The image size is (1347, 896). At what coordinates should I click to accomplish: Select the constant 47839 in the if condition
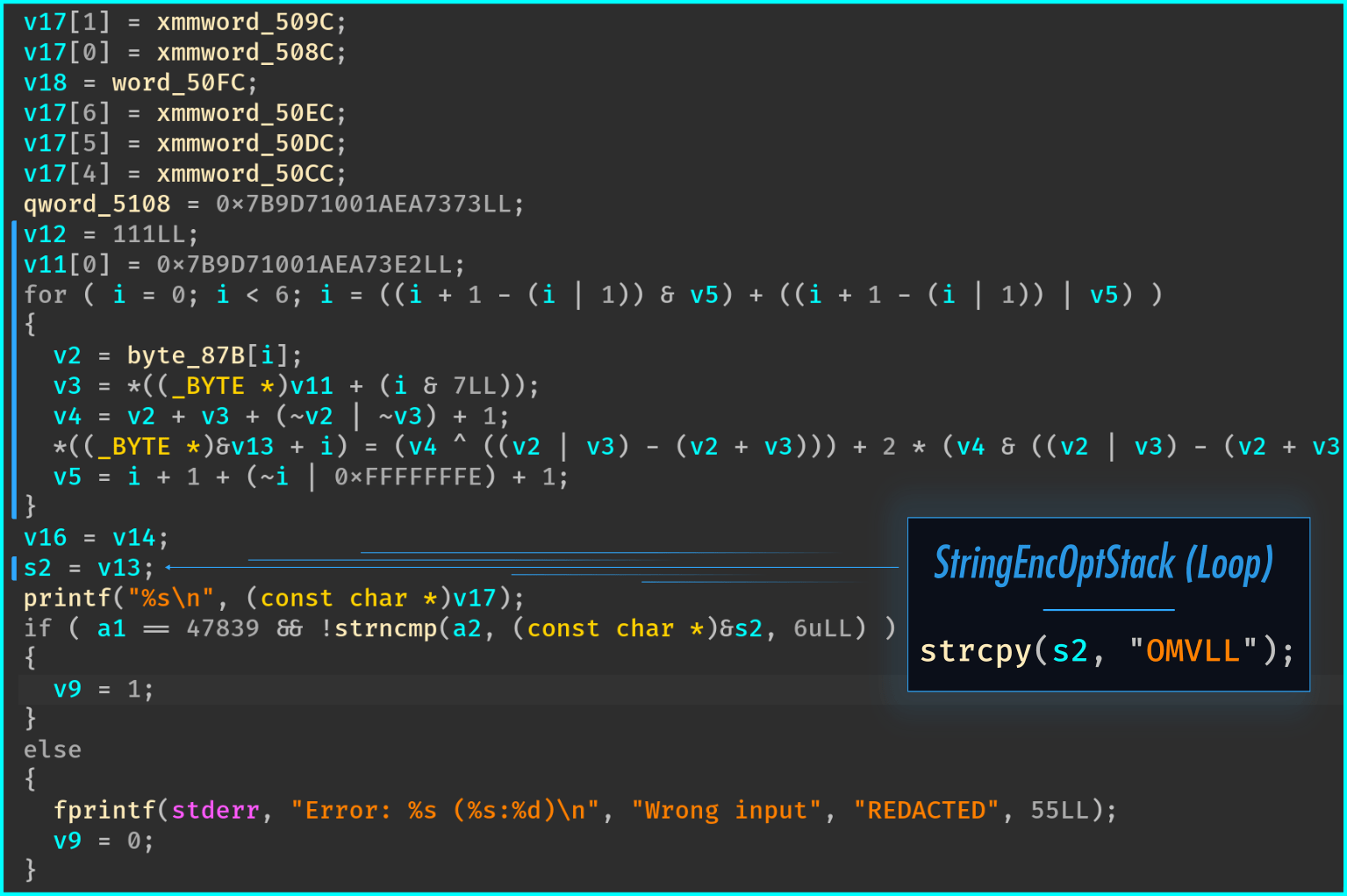[219, 628]
